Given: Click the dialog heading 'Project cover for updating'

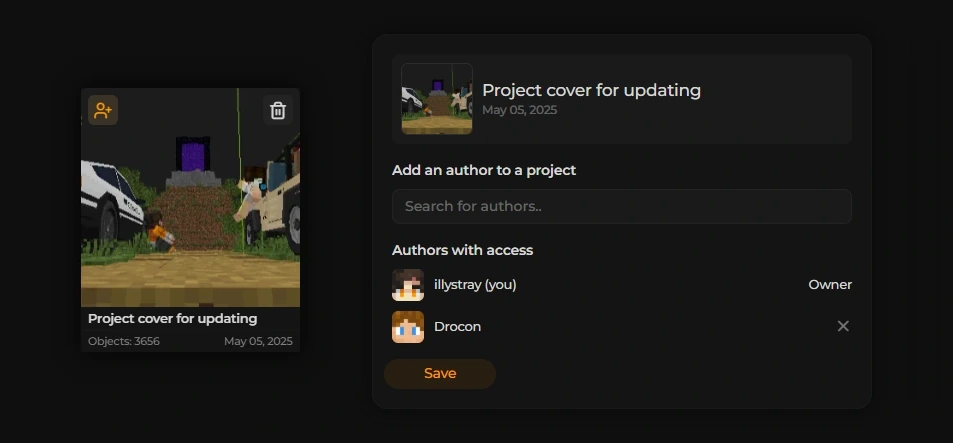Looking at the screenshot, I should point(591,91).
